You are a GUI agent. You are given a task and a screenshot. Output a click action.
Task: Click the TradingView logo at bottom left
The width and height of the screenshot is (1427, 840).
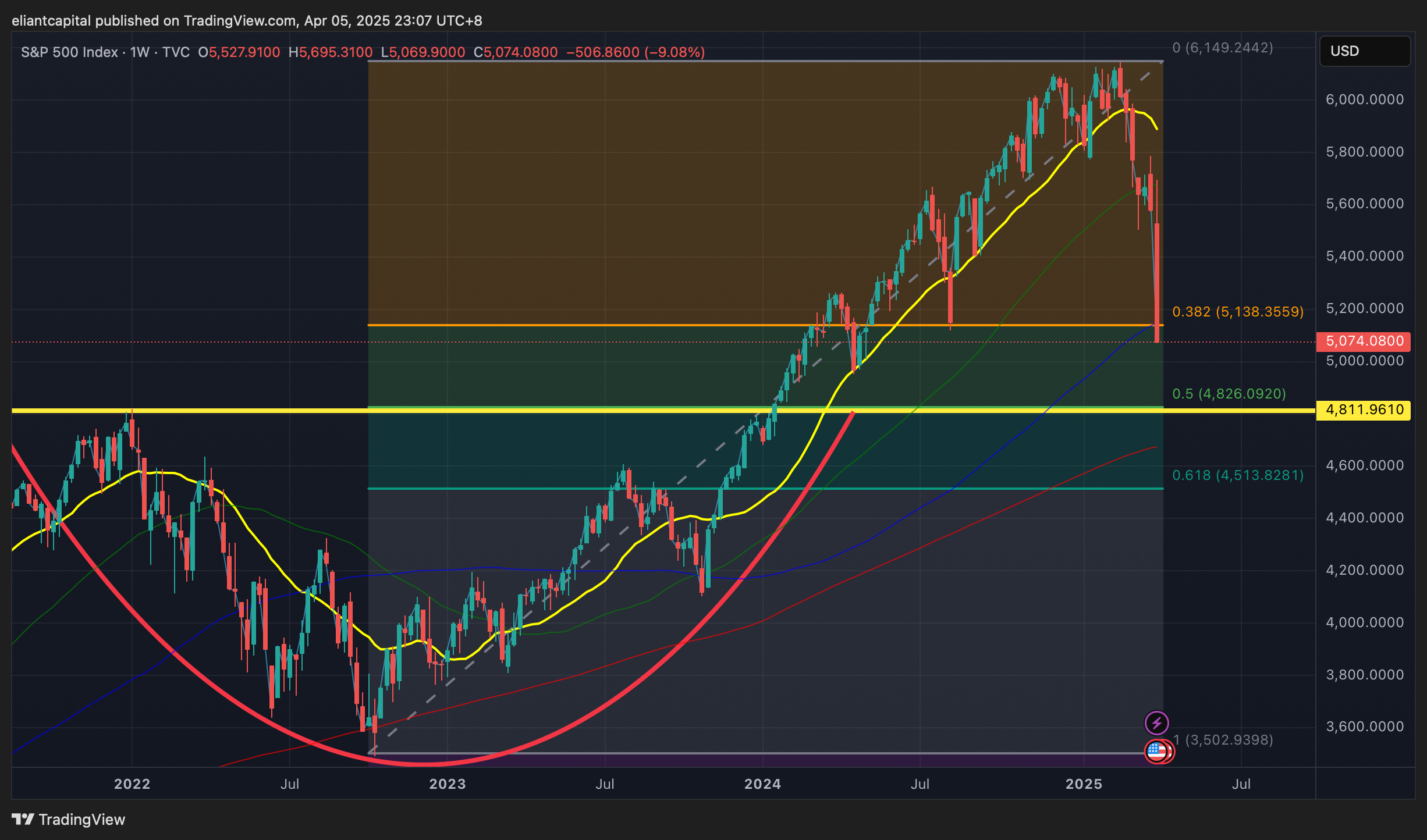click(69, 819)
